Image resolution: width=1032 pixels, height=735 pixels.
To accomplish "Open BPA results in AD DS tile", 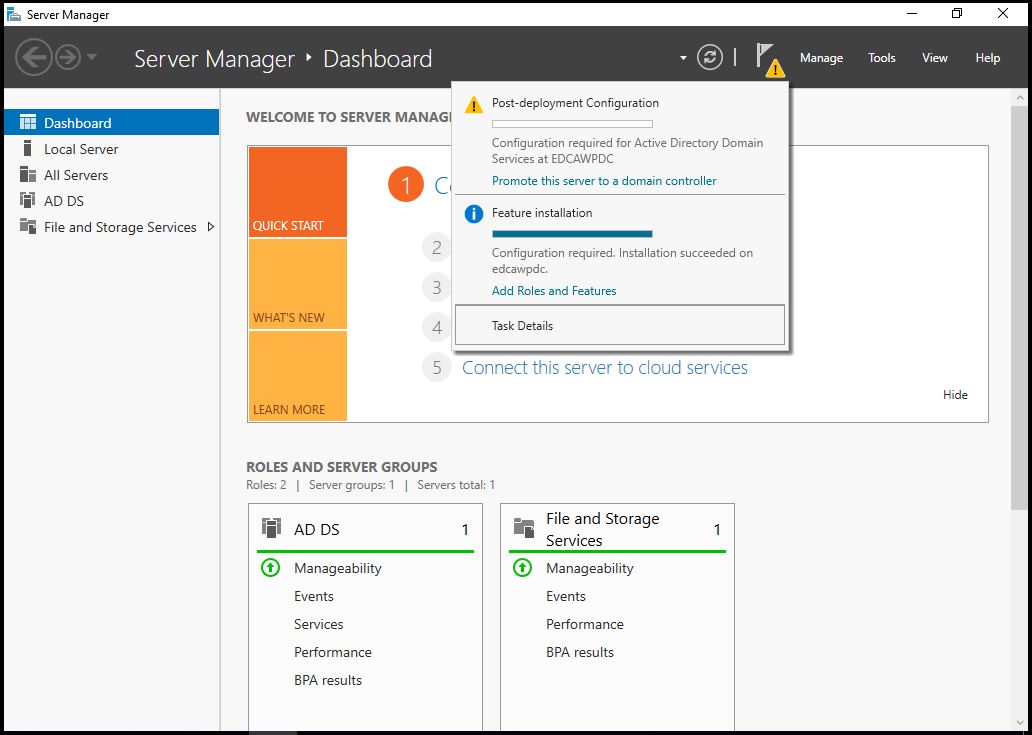I will [328, 680].
